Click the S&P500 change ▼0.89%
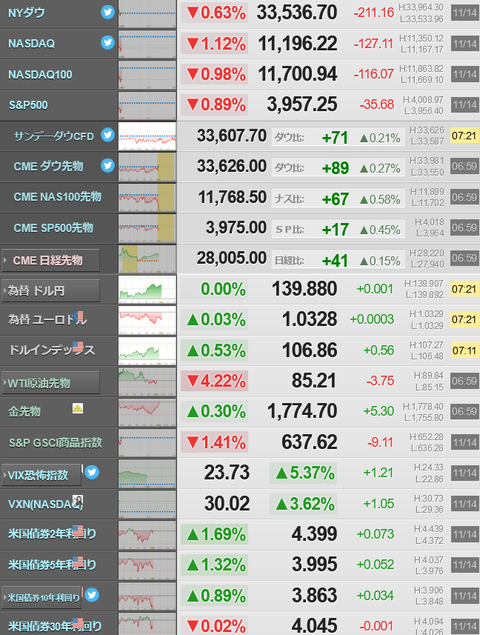The height and width of the screenshot is (635, 480). click(x=215, y=105)
